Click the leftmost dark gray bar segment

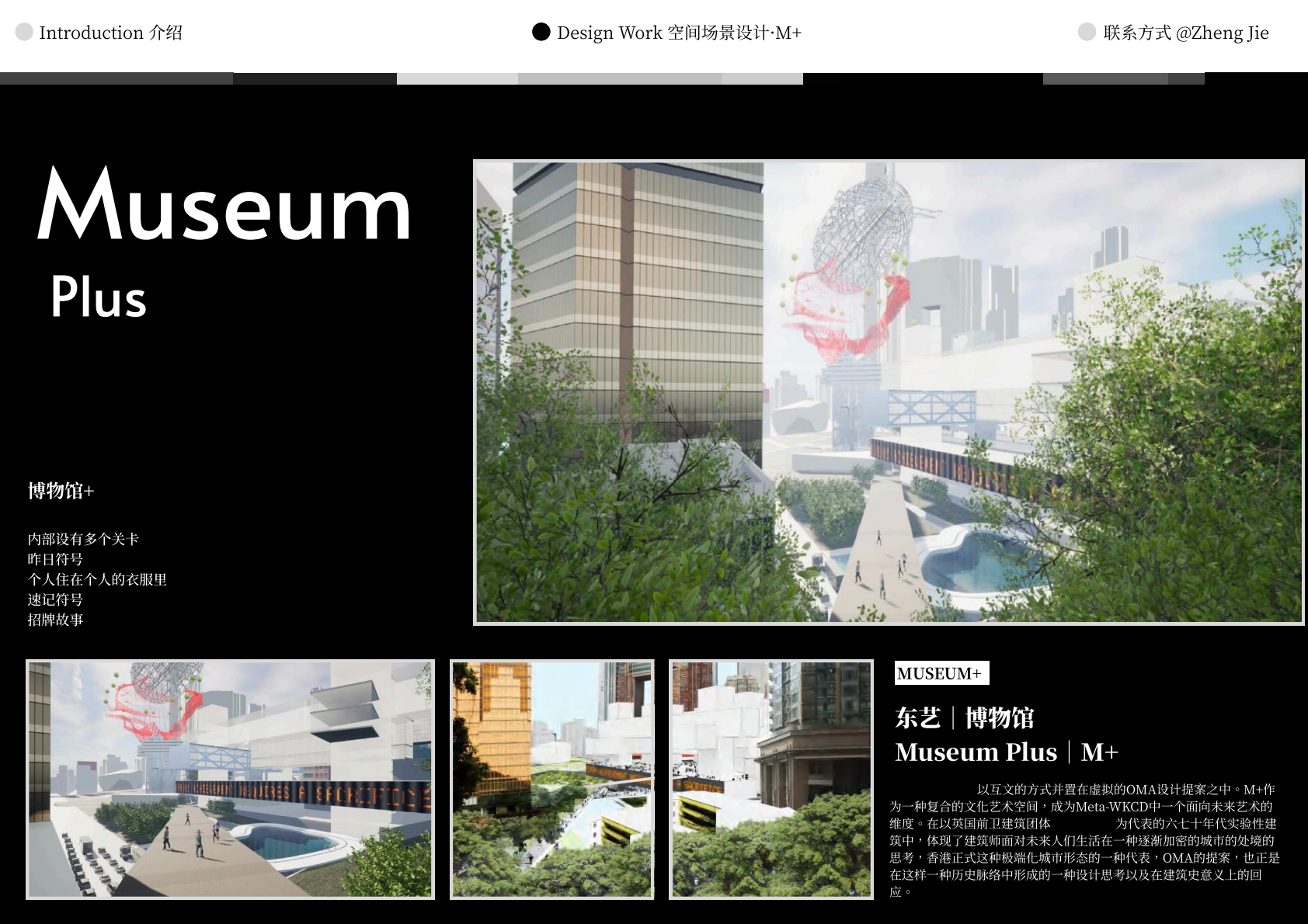117,78
